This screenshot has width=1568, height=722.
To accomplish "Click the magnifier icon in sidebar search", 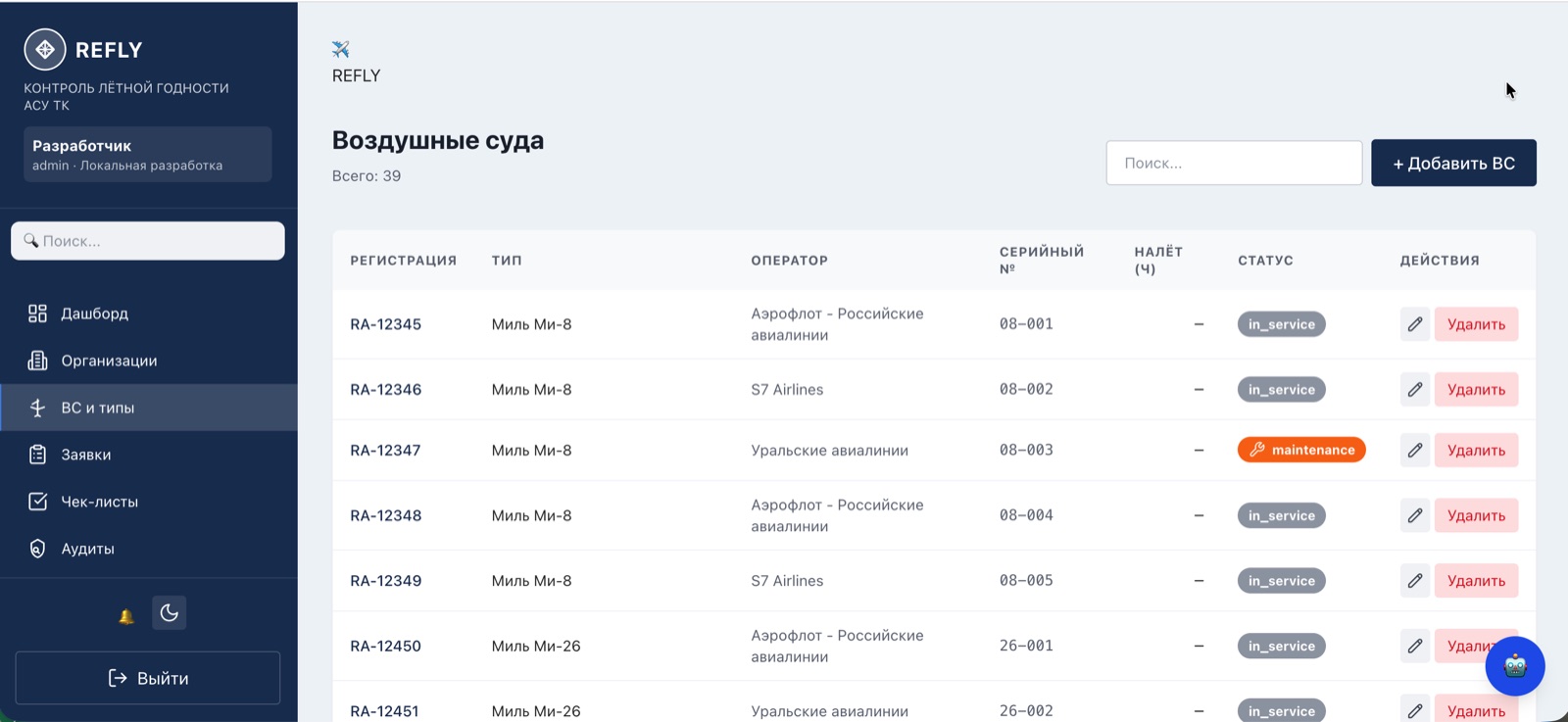I will [31, 240].
